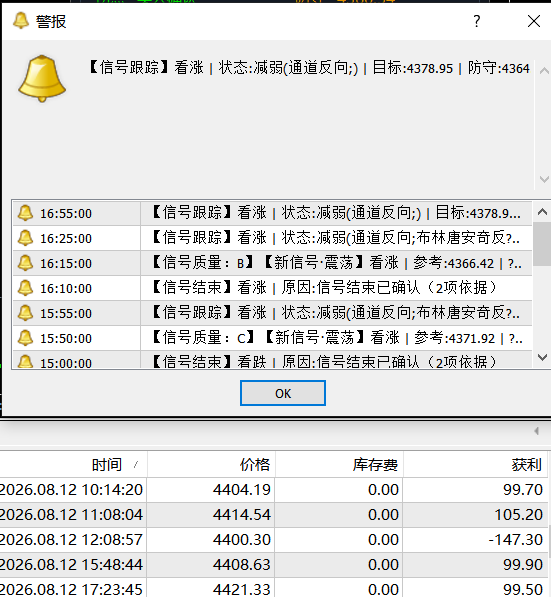
Task: Select the trade row with profit -147.30
Action: point(274,540)
